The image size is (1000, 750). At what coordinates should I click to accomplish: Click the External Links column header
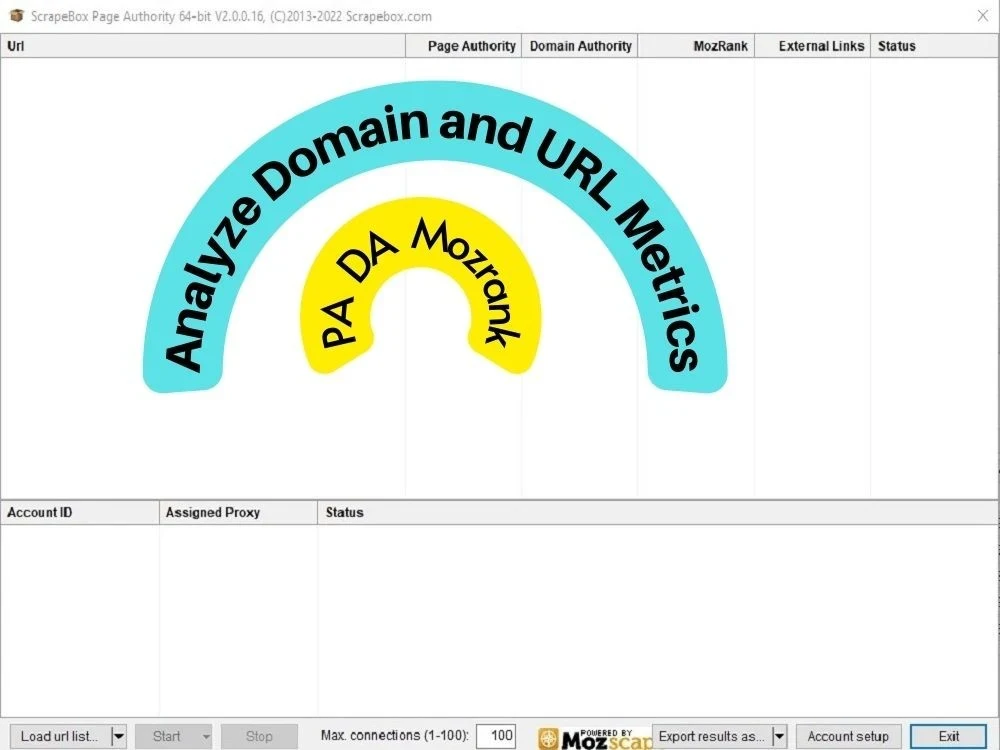pyautogui.click(x=812, y=46)
